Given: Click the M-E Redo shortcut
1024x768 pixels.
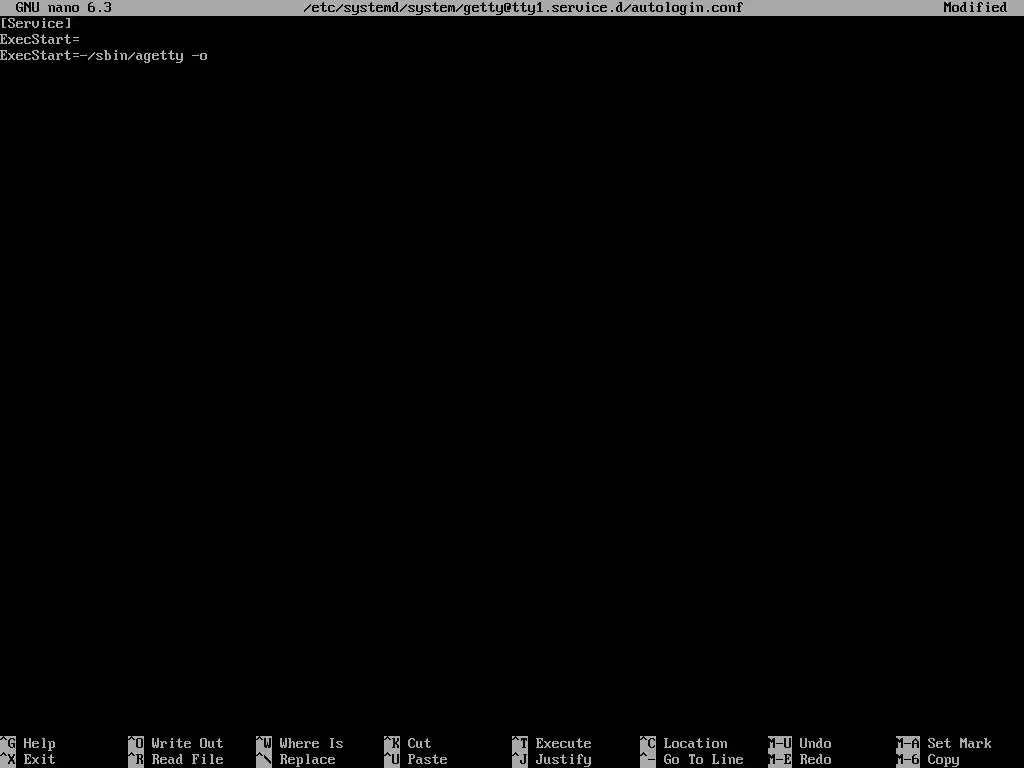Looking at the screenshot, I should tap(800, 760).
